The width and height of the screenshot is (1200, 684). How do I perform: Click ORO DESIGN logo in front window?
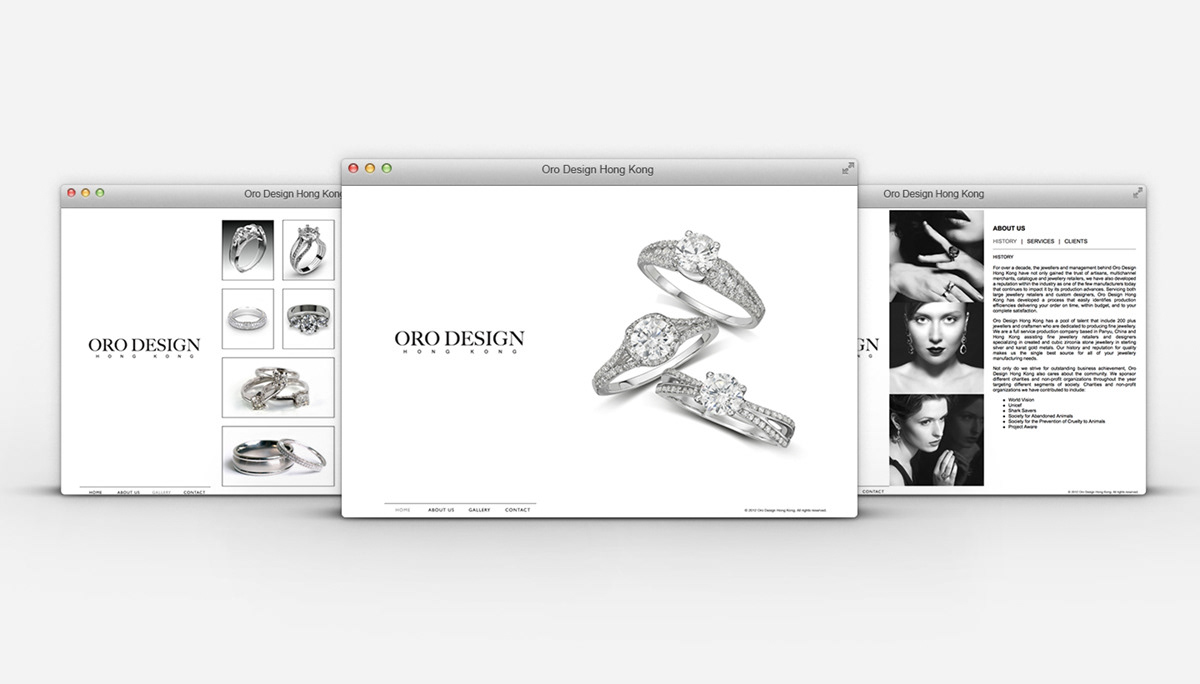click(459, 342)
